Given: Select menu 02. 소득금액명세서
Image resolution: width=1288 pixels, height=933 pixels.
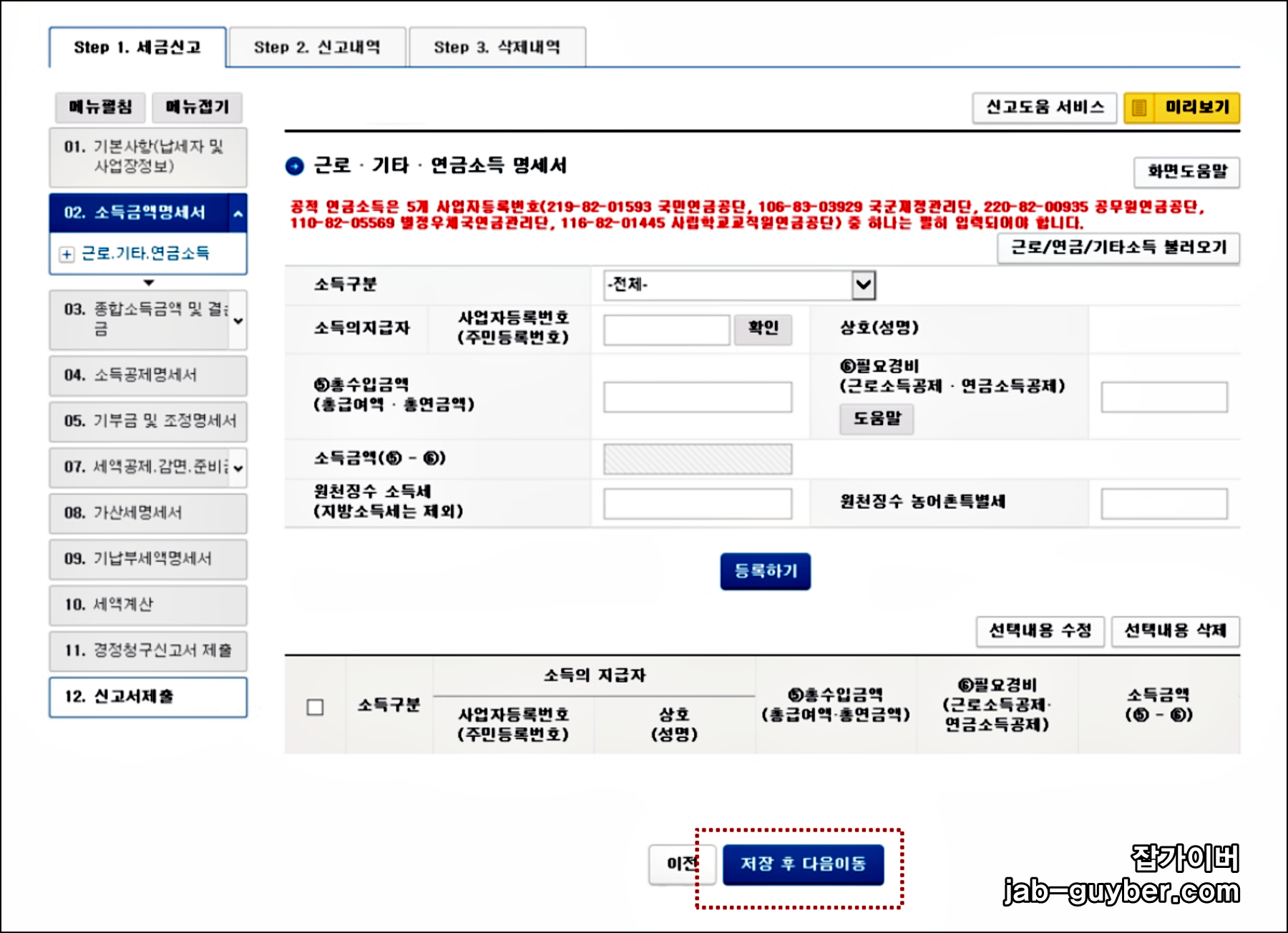Looking at the screenshot, I should [139, 213].
